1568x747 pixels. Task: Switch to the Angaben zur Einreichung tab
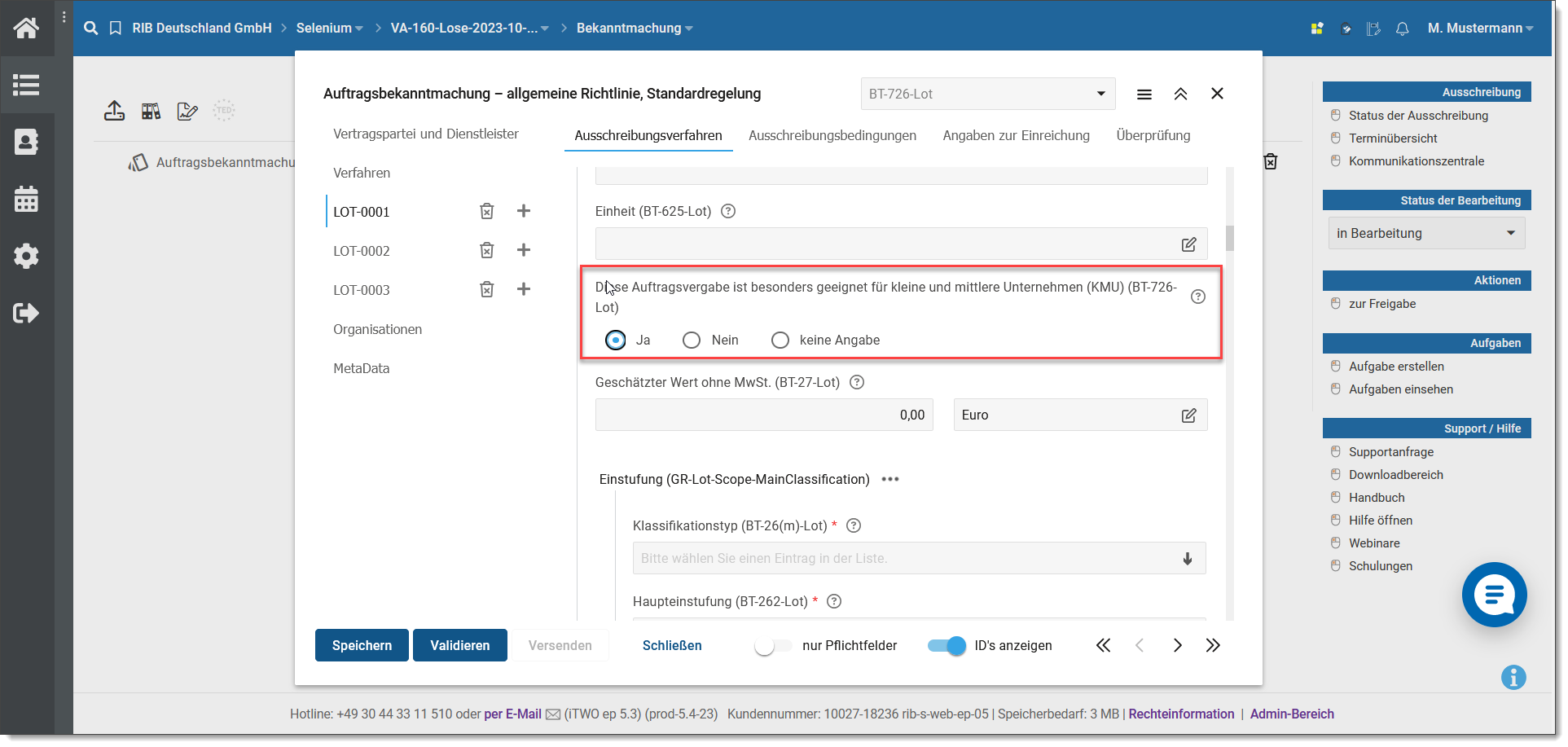tap(1016, 135)
